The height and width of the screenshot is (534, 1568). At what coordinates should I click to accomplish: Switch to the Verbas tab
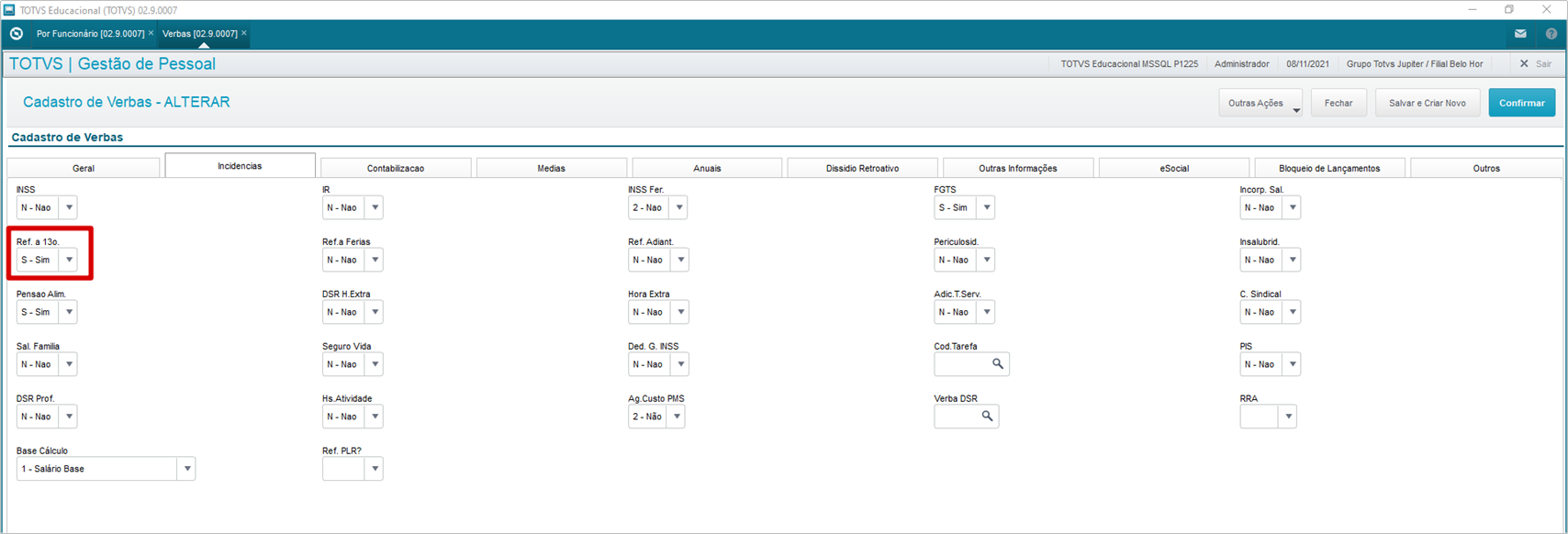[x=199, y=34]
